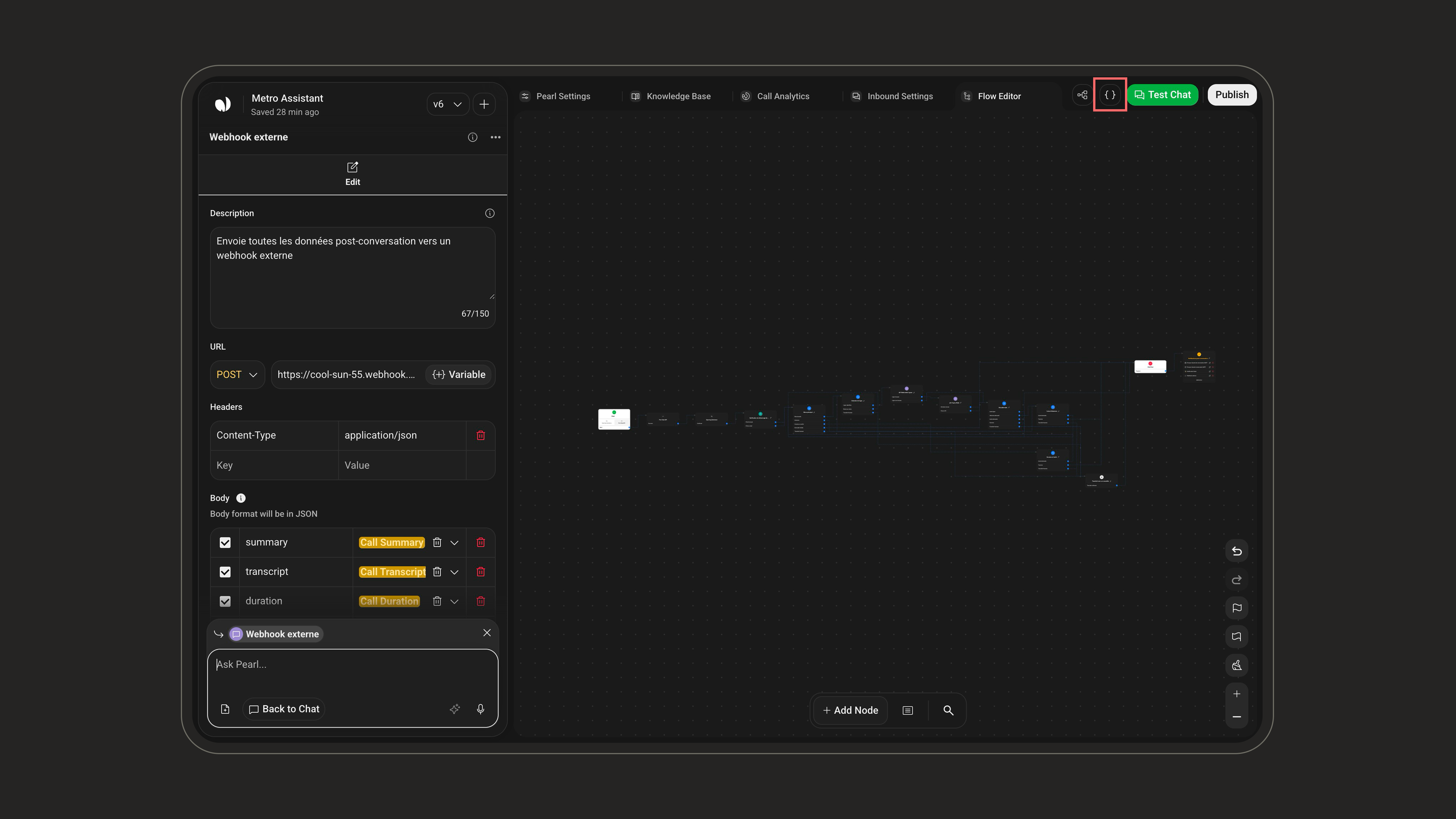The height and width of the screenshot is (819, 1456).
Task: Click the Webhook externe chat chip
Action: click(275, 634)
